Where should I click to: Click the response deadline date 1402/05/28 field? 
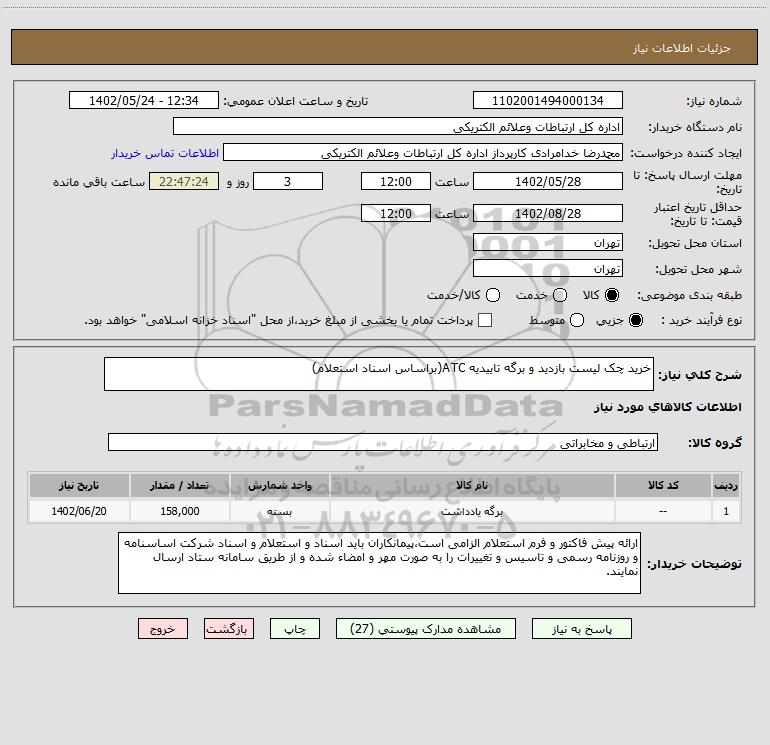point(548,182)
